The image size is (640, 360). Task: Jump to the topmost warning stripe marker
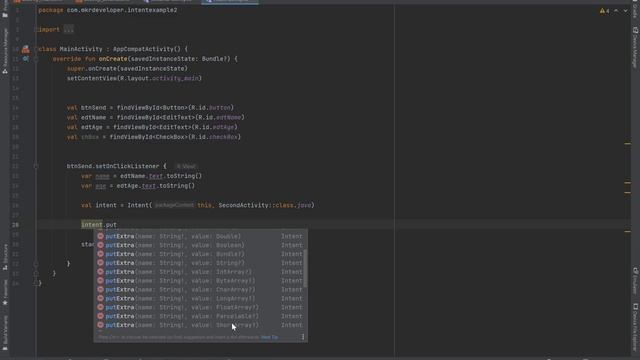(627, 144)
